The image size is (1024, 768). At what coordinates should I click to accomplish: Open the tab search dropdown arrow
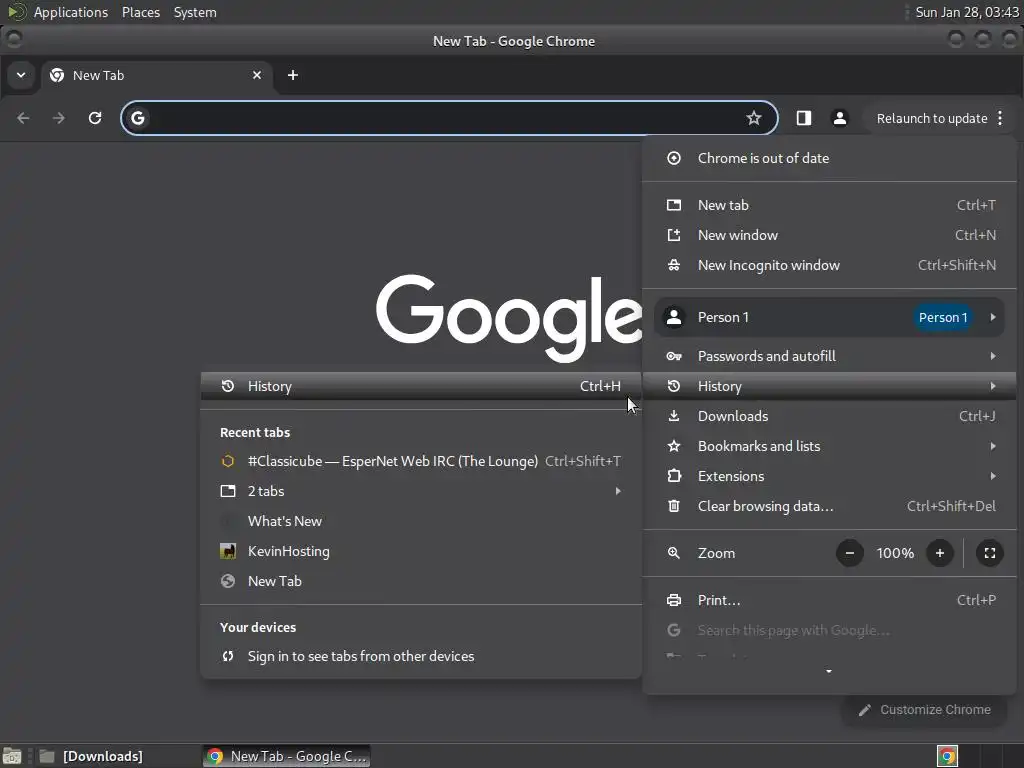pos(21,75)
